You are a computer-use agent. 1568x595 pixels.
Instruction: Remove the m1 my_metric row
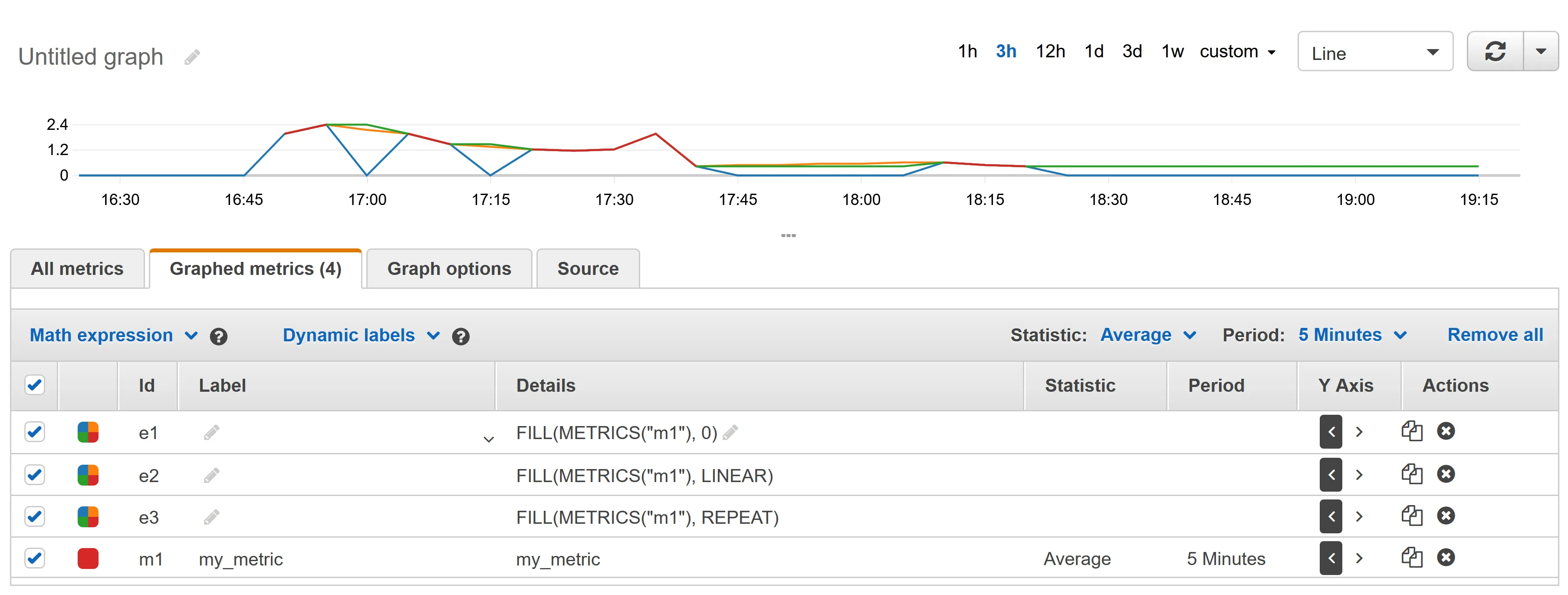click(x=1446, y=557)
